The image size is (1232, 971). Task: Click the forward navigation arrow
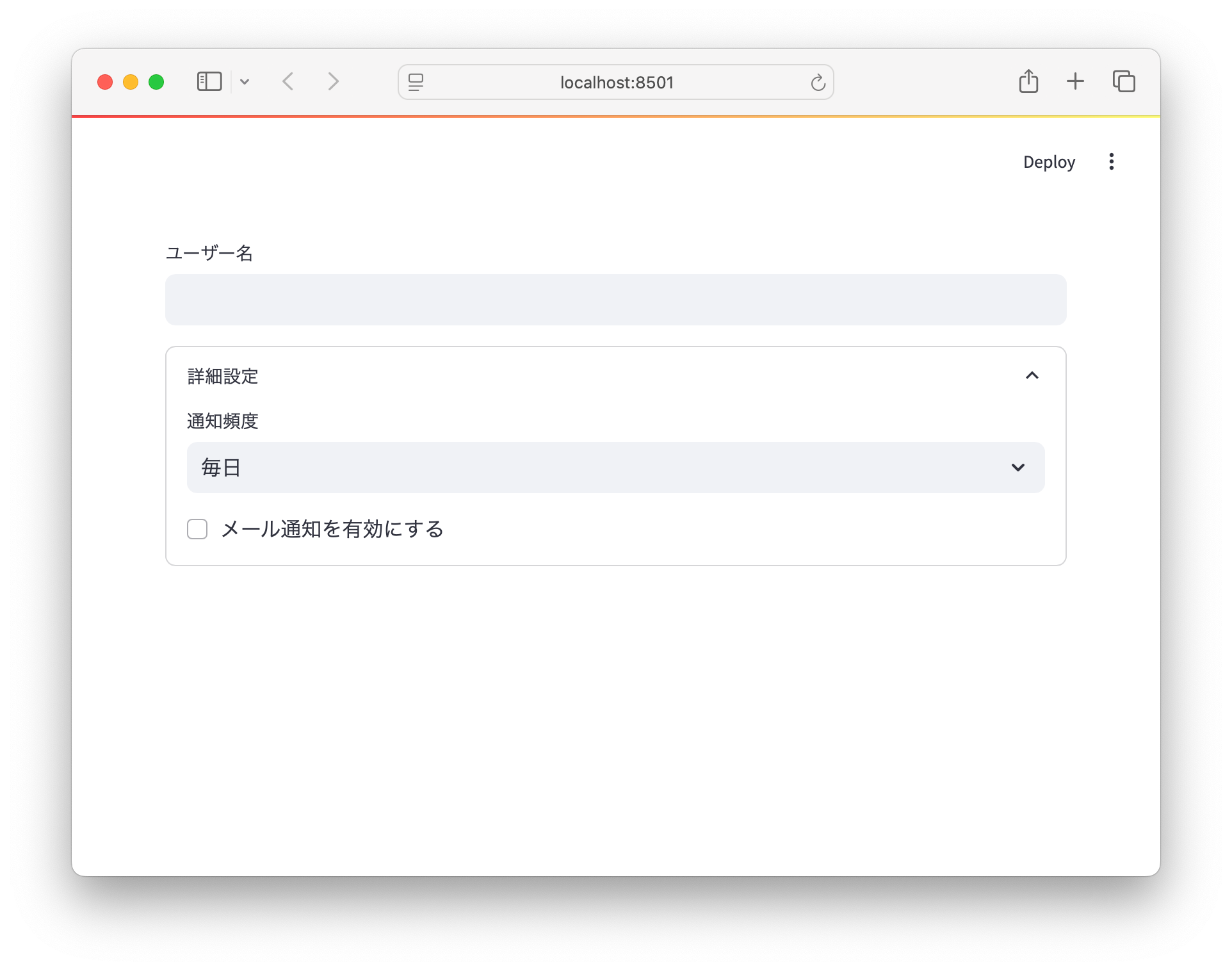333,81
